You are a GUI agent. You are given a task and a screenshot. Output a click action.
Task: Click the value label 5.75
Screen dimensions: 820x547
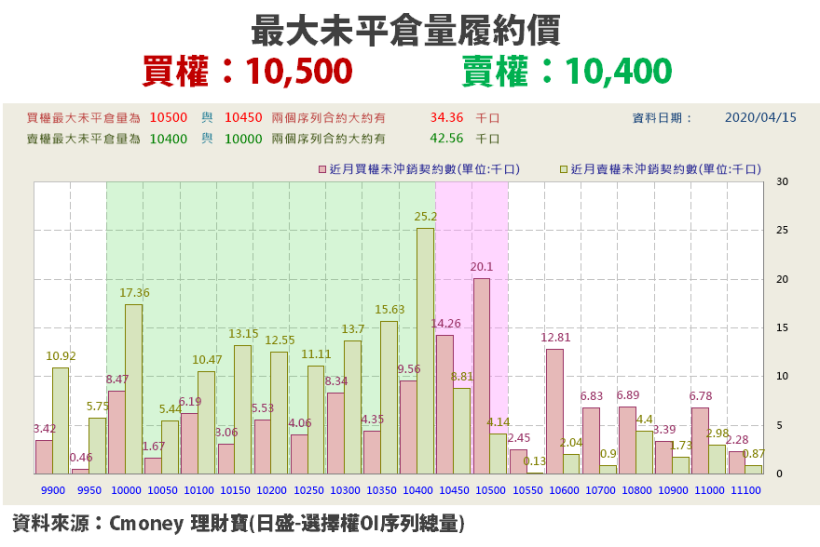click(97, 406)
